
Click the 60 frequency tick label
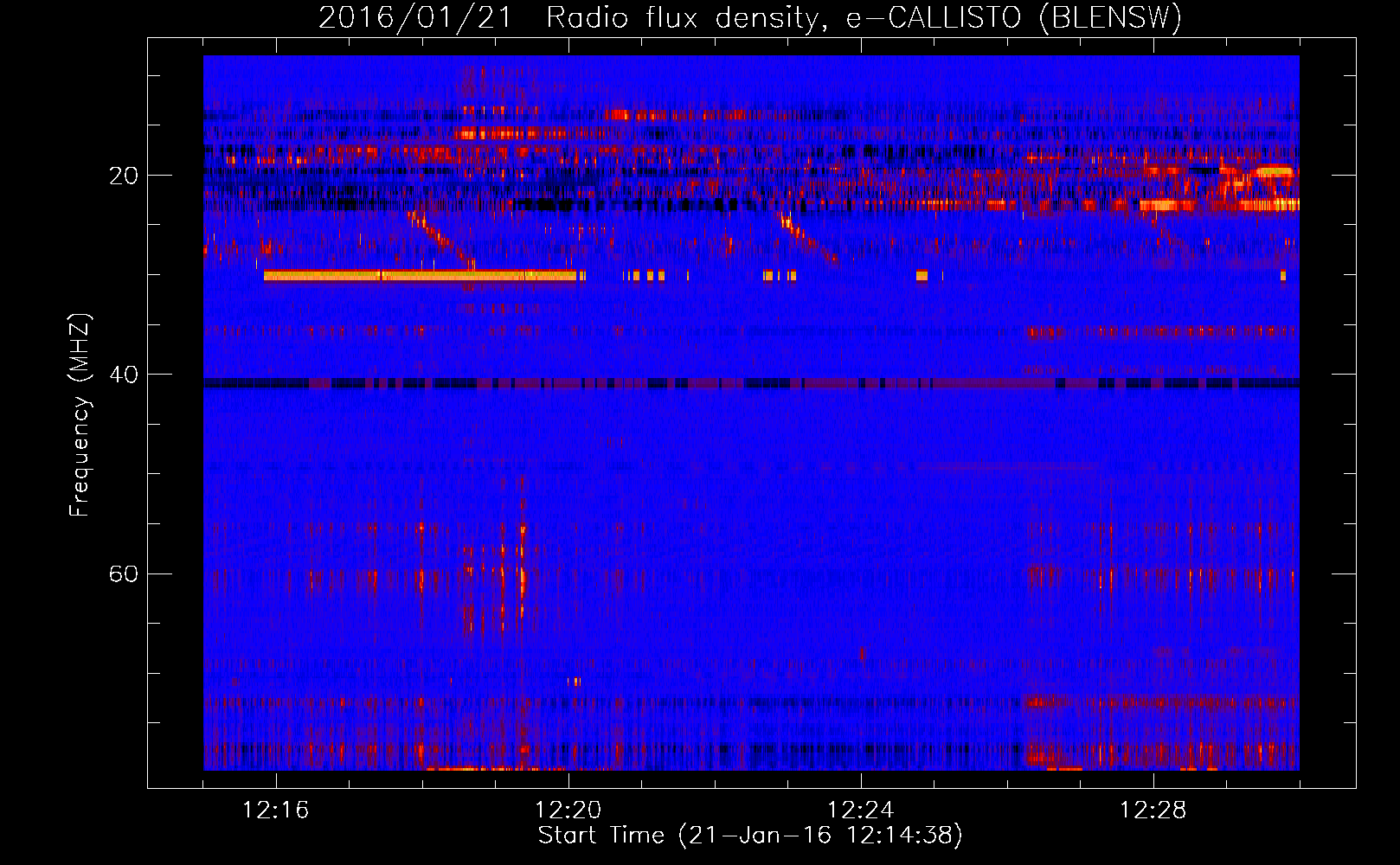[124, 573]
